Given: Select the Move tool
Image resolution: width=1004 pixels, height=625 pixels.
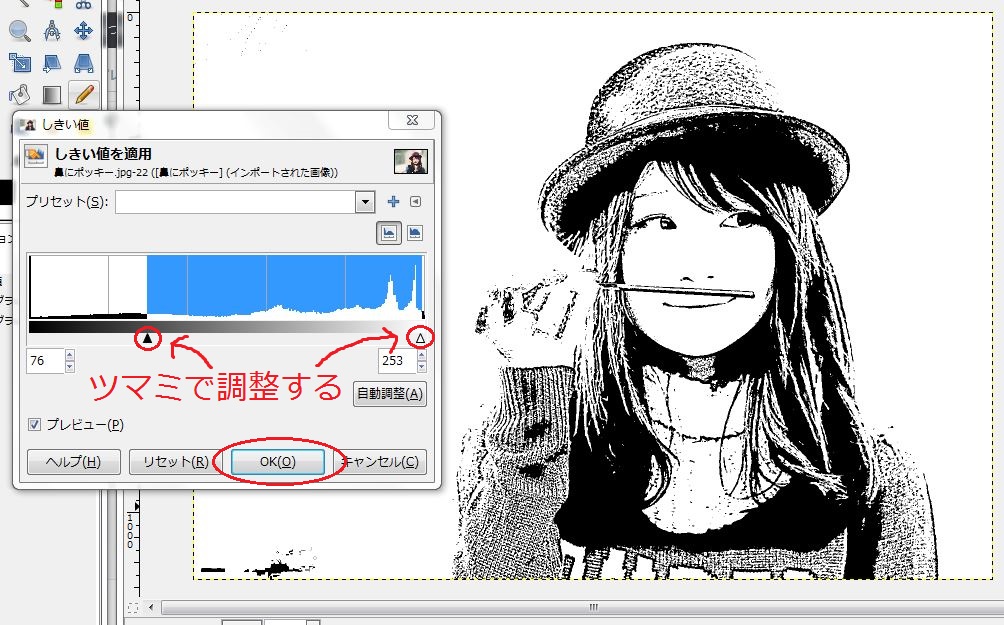Looking at the screenshot, I should click(84, 30).
